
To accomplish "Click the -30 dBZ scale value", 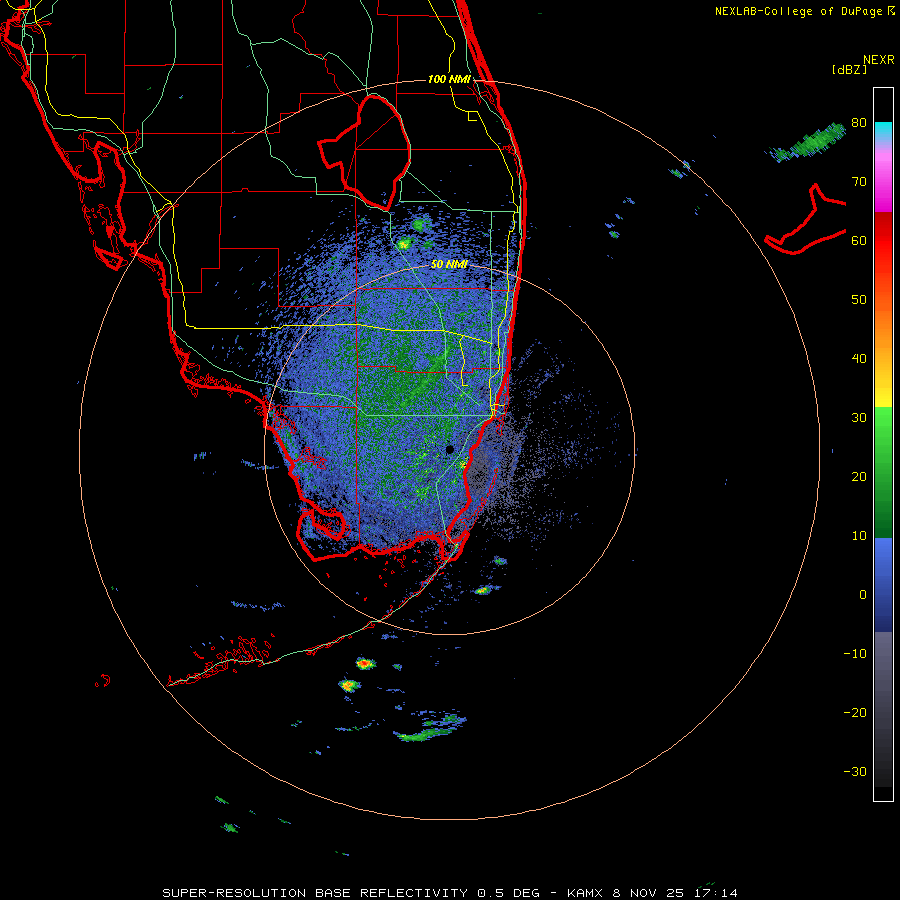I will pyautogui.click(x=855, y=771).
